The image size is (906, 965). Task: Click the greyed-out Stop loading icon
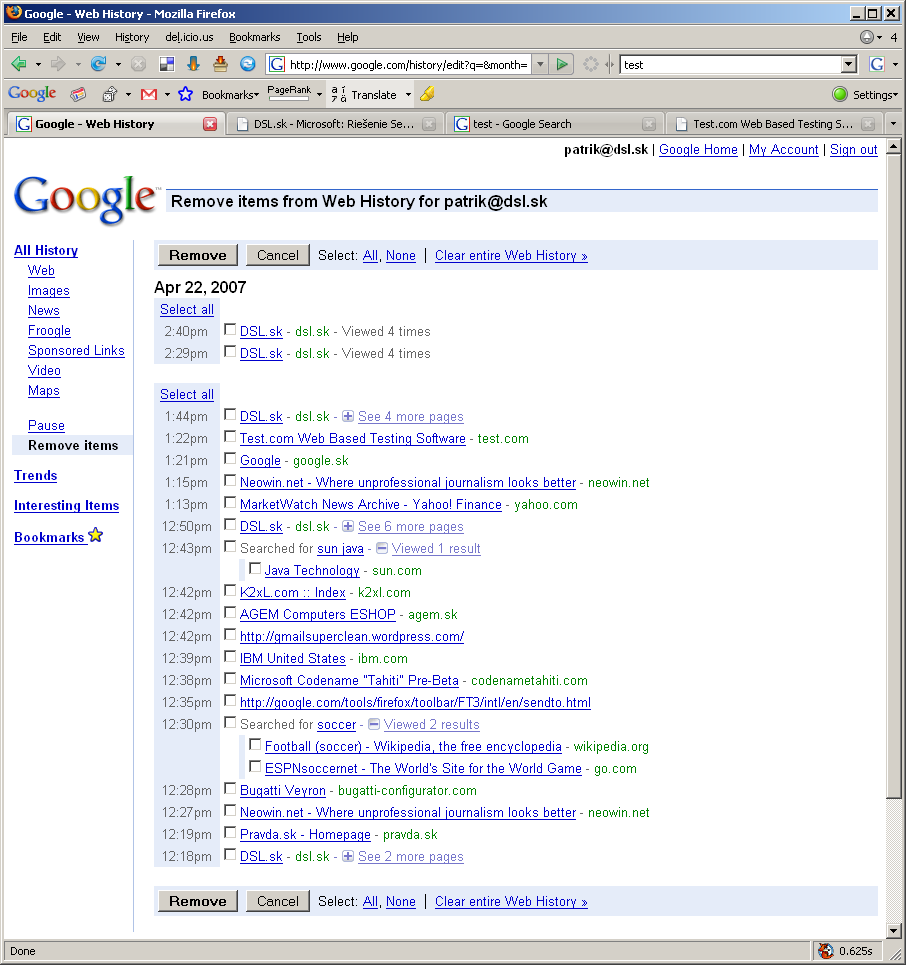pyautogui.click(x=138, y=64)
